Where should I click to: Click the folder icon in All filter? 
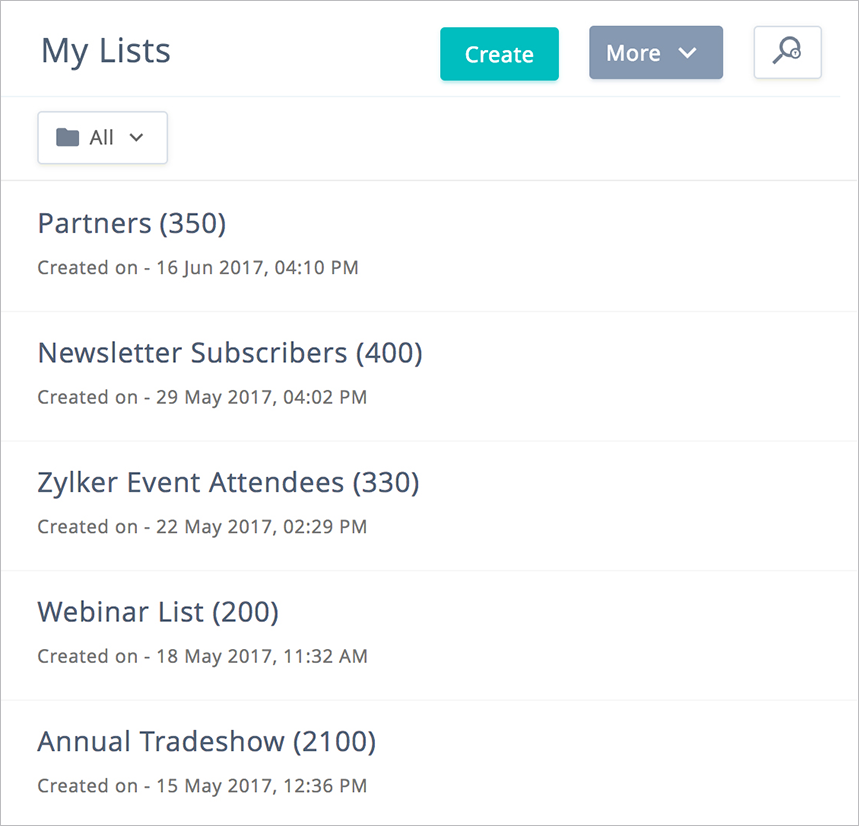(67, 138)
